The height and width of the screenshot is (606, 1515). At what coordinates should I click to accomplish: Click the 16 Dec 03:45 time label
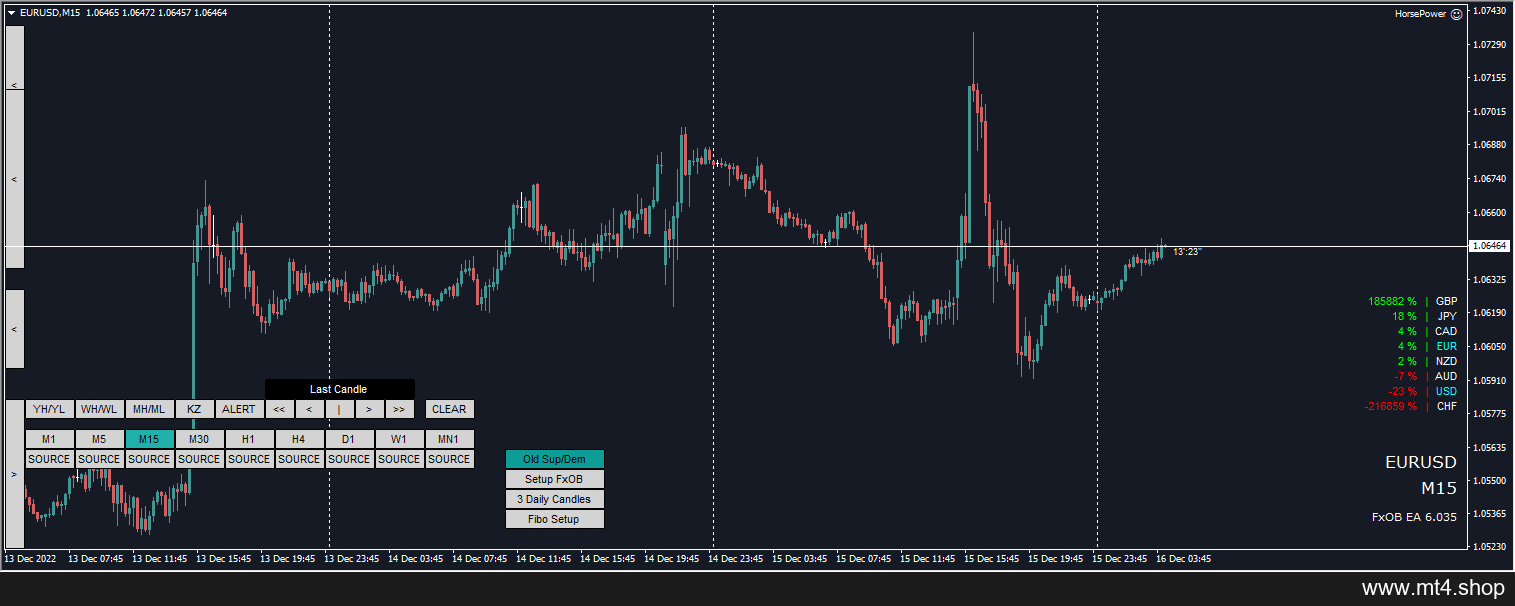(x=1185, y=559)
